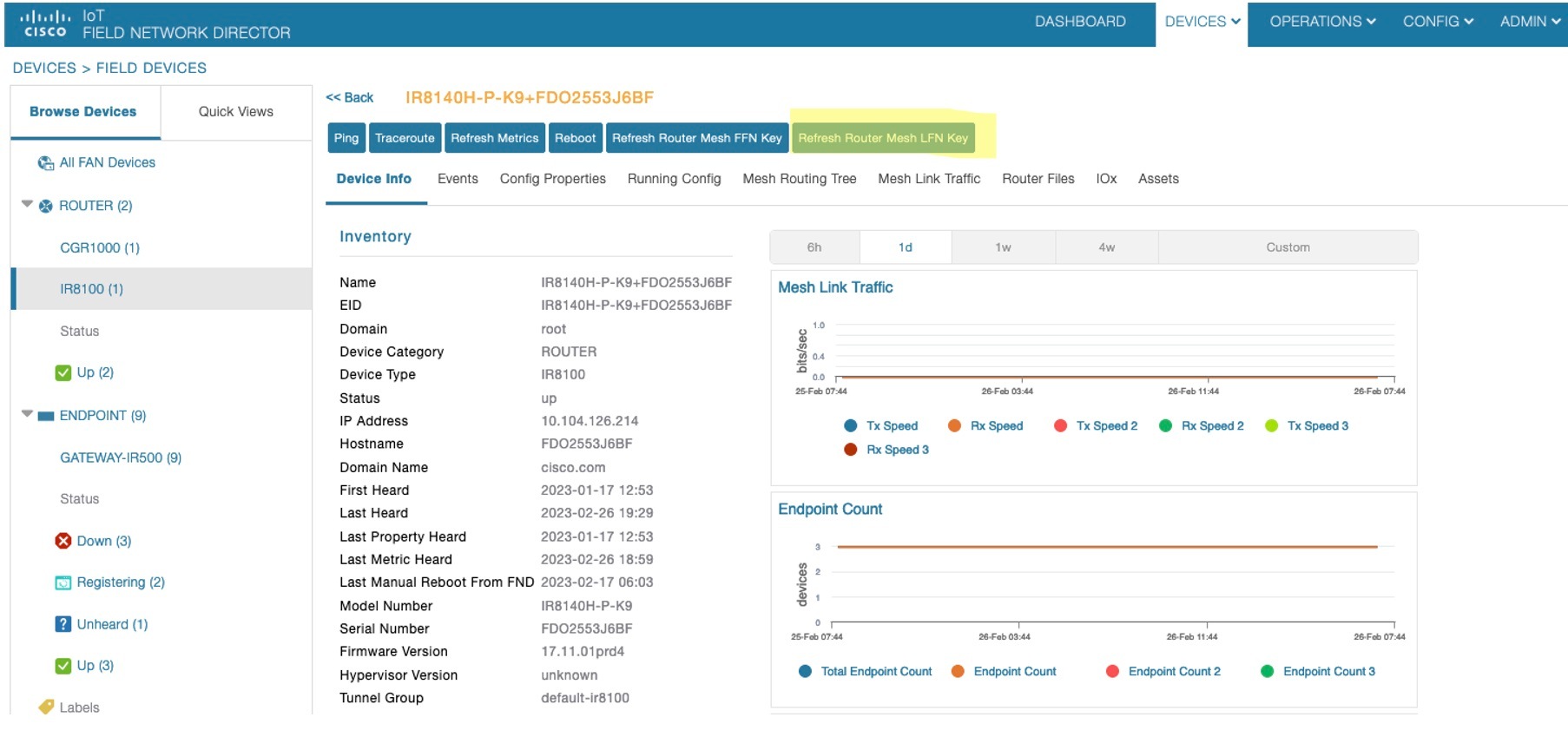1568x750 pixels.
Task: Open the OPERATIONS dropdown menu
Action: pyautogui.click(x=1322, y=23)
